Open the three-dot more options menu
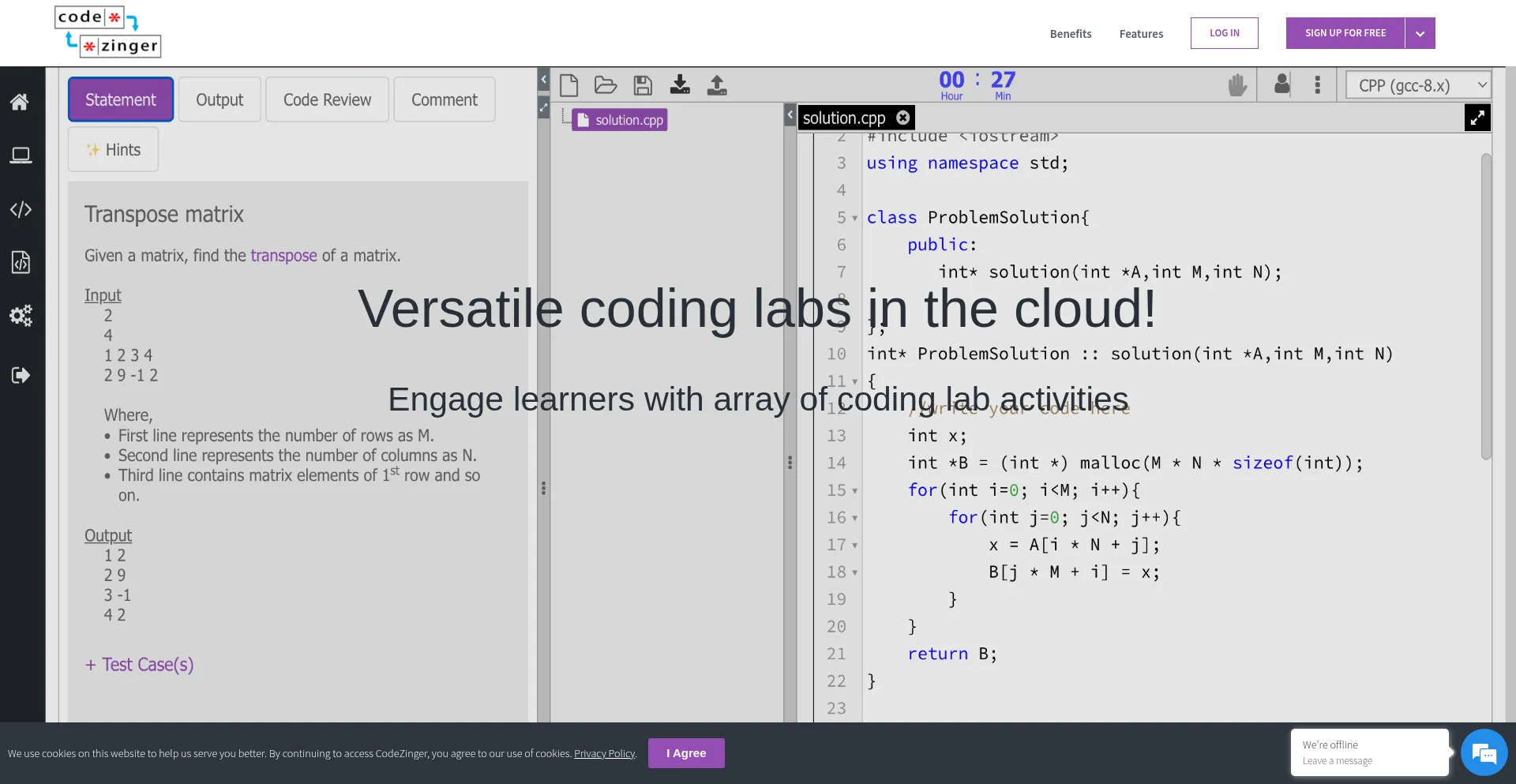This screenshot has height=784, width=1516. point(1317,84)
